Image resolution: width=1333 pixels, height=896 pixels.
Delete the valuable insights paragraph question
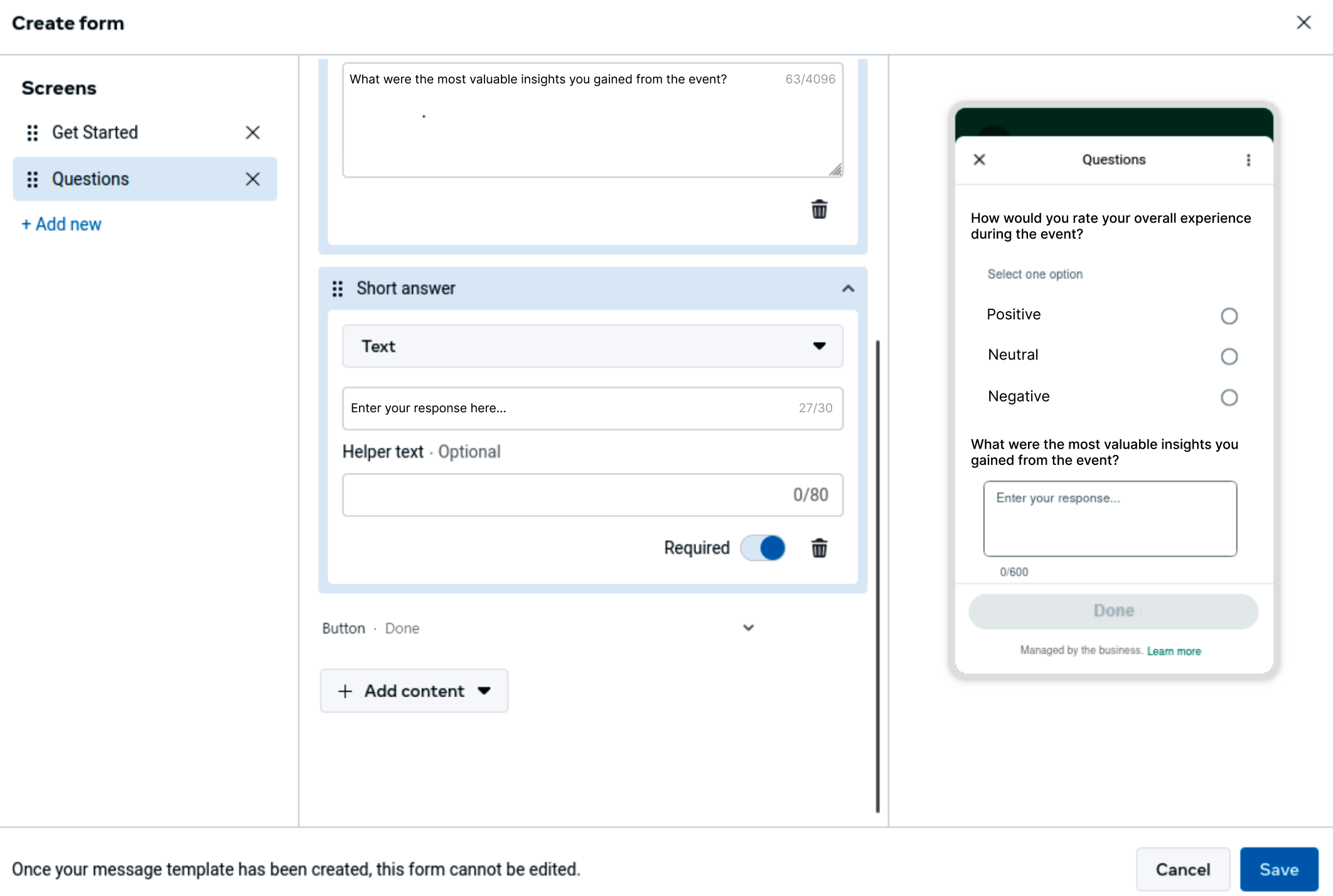click(x=819, y=209)
